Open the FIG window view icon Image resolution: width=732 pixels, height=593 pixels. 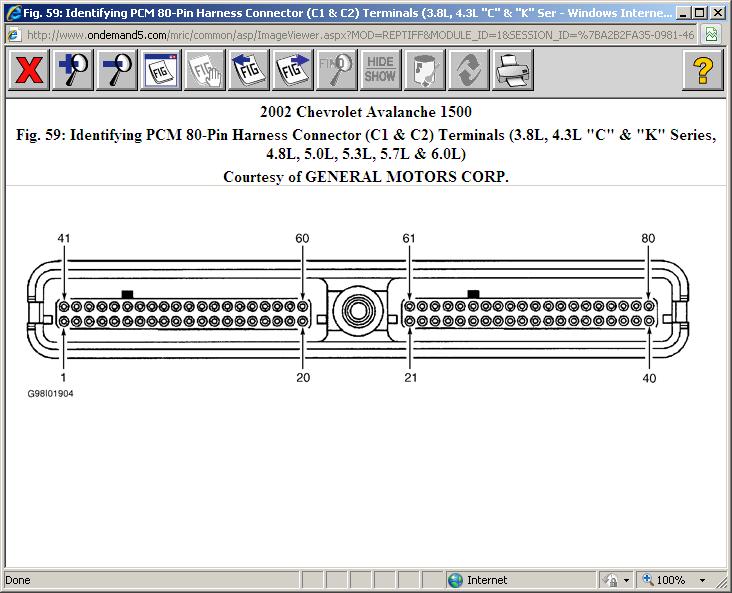[x=161, y=70]
